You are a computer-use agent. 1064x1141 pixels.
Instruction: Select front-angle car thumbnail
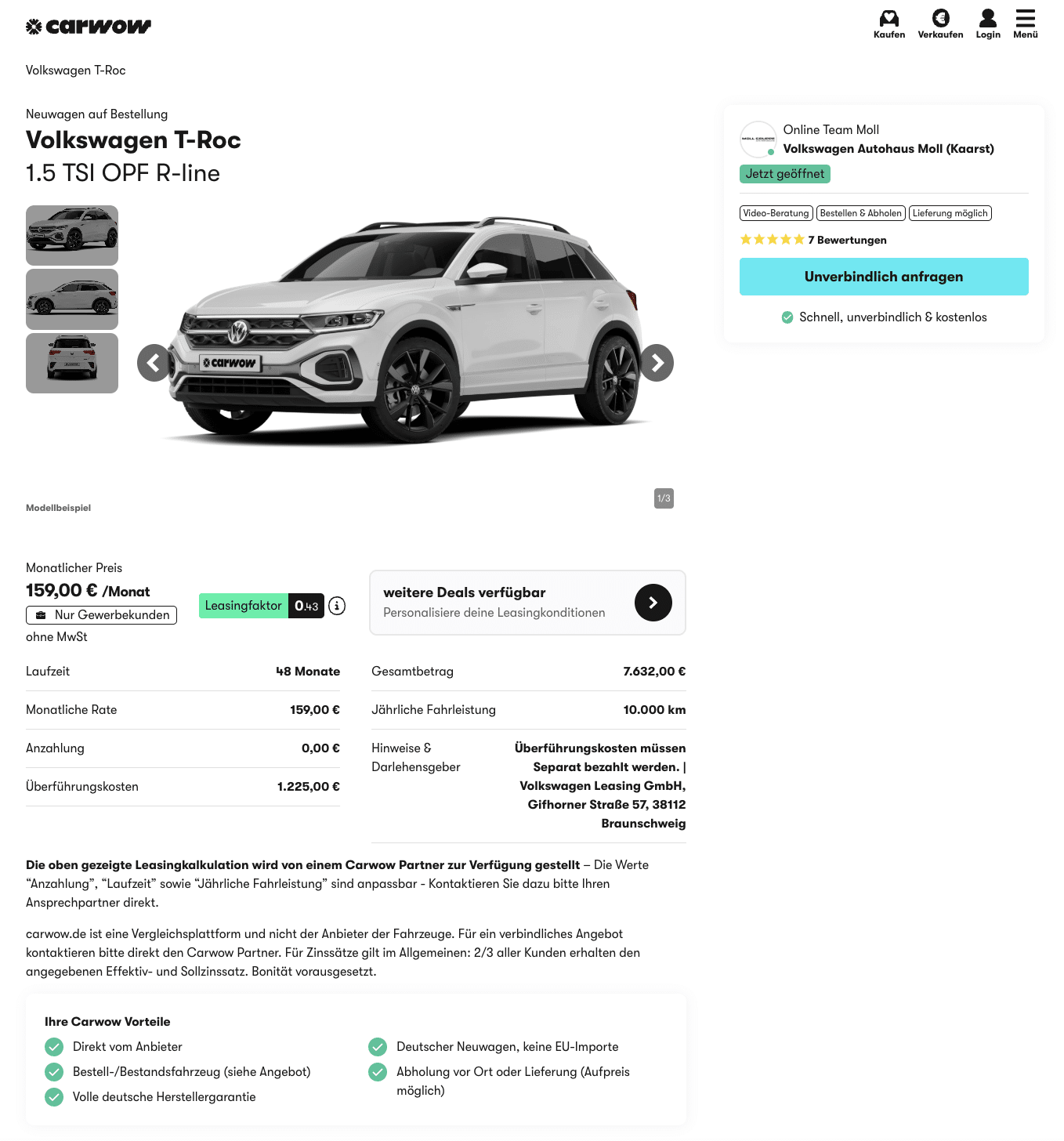pos(72,235)
